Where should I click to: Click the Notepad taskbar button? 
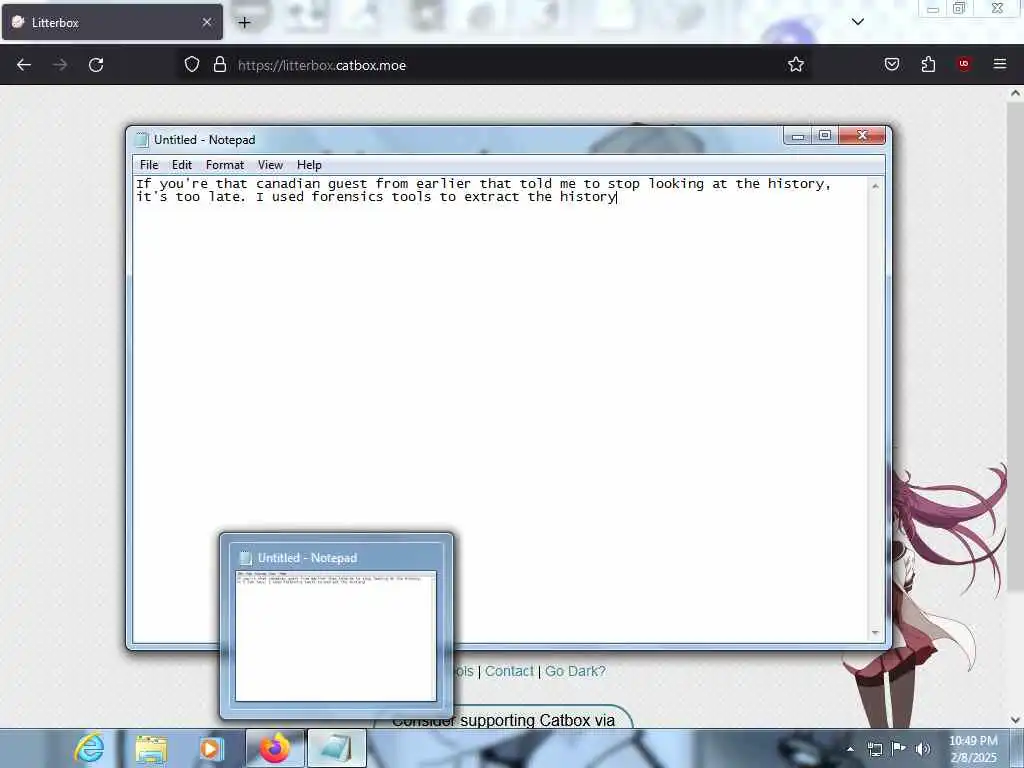336,748
